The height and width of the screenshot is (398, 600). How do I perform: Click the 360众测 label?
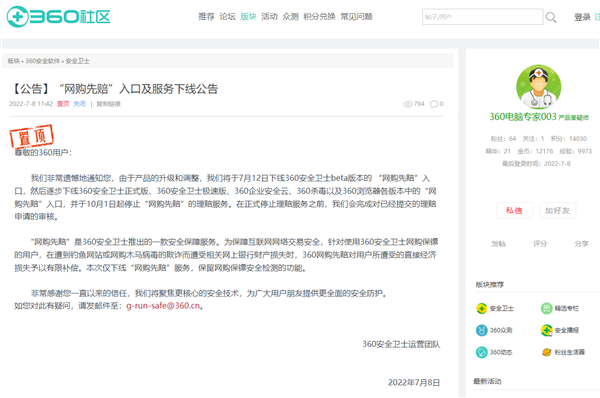(x=501, y=330)
